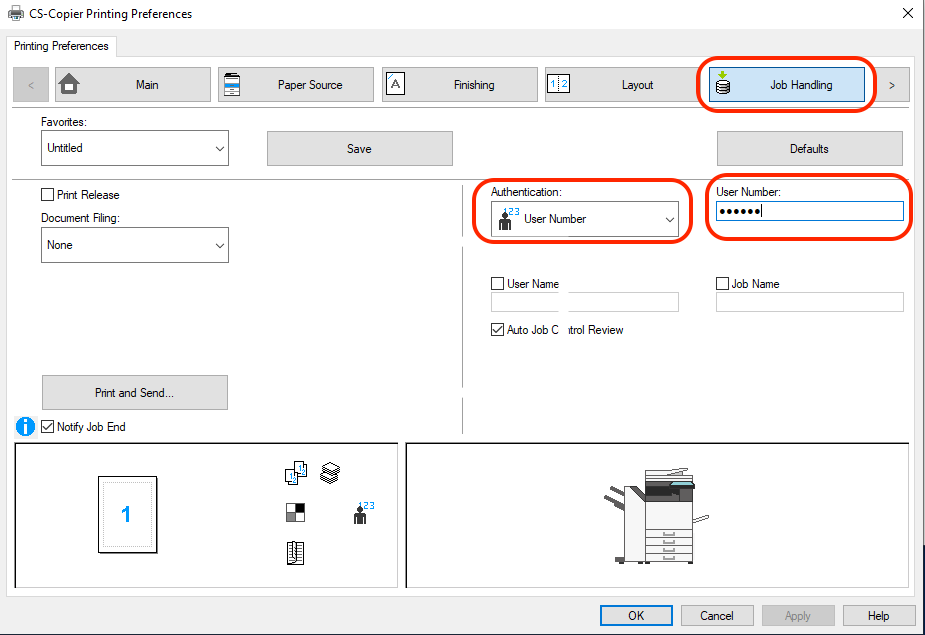Click into the User Number field
The height and width of the screenshot is (635, 925).
pyautogui.click(x=810, y=211)
